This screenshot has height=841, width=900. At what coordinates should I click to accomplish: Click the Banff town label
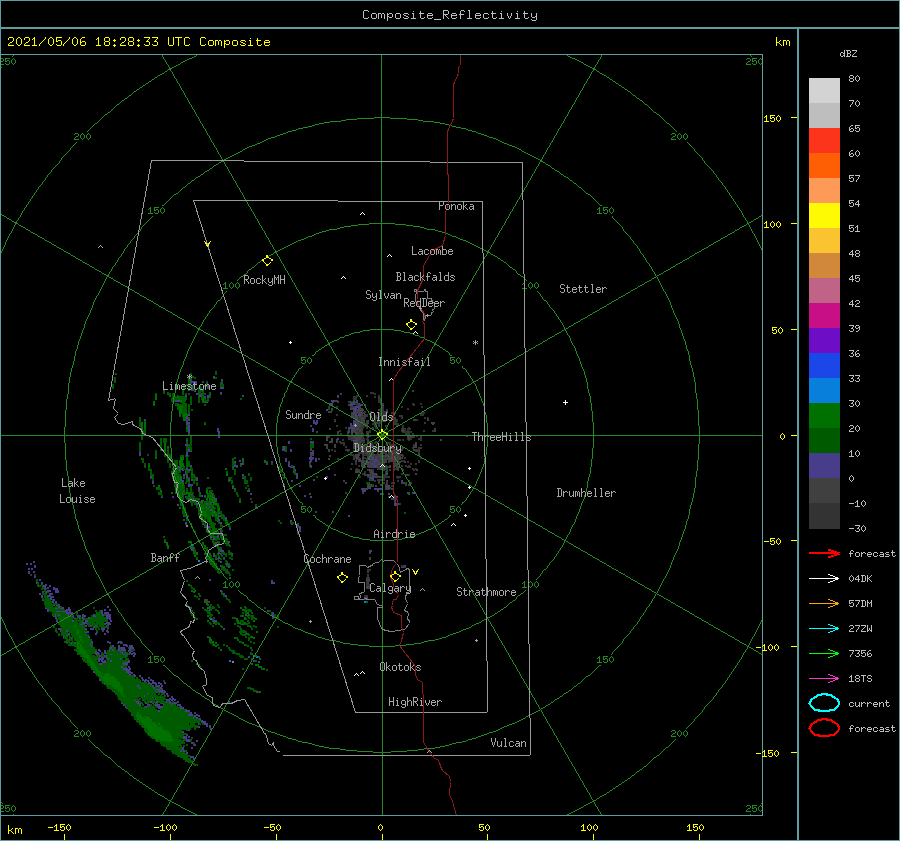point(165,557)
